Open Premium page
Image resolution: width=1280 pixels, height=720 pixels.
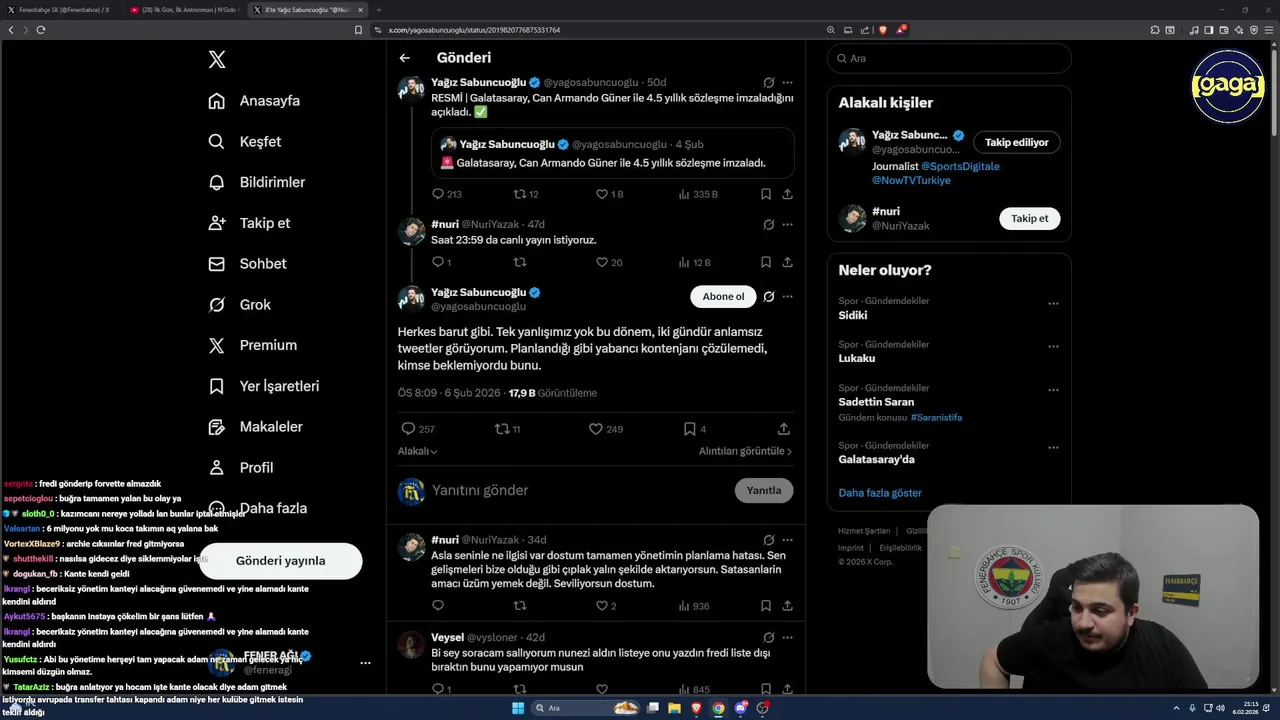(x=252, y=345)
